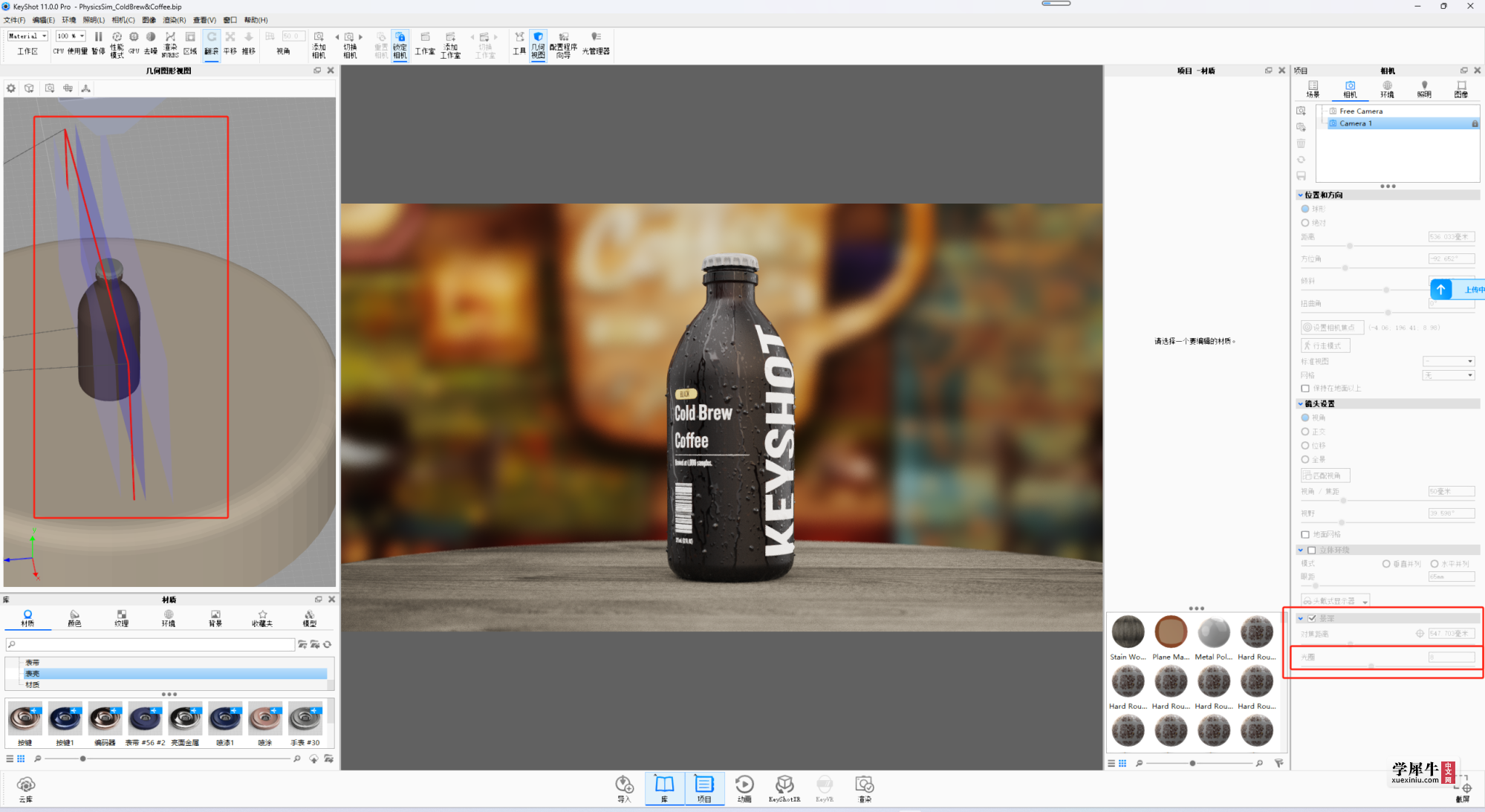Viewport: 1485px width, 812px height.
Task: Click the pick focus distance target icon
Action: click(x=1420, y=634)
